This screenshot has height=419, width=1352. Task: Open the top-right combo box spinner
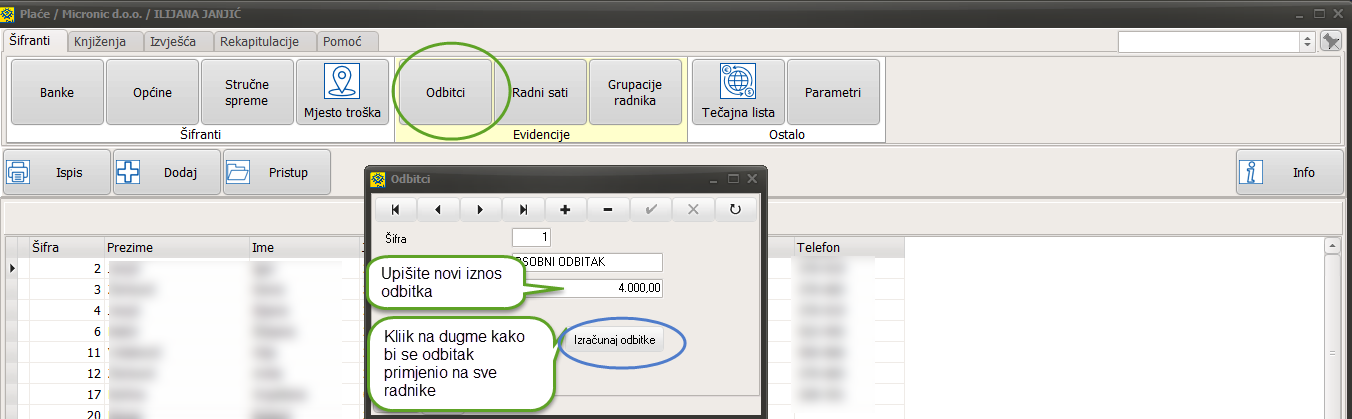pos(1307,41)
